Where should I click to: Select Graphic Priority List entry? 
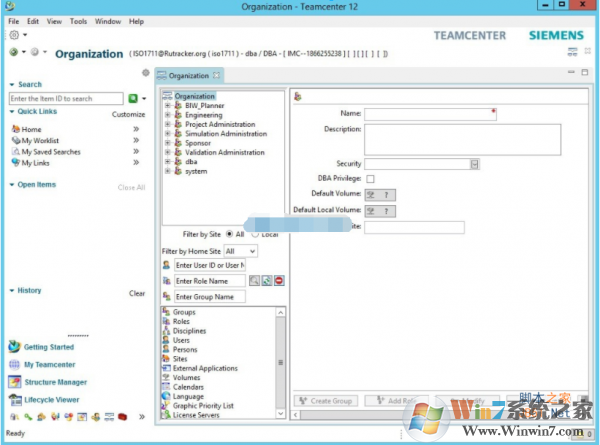pos(203,406)
